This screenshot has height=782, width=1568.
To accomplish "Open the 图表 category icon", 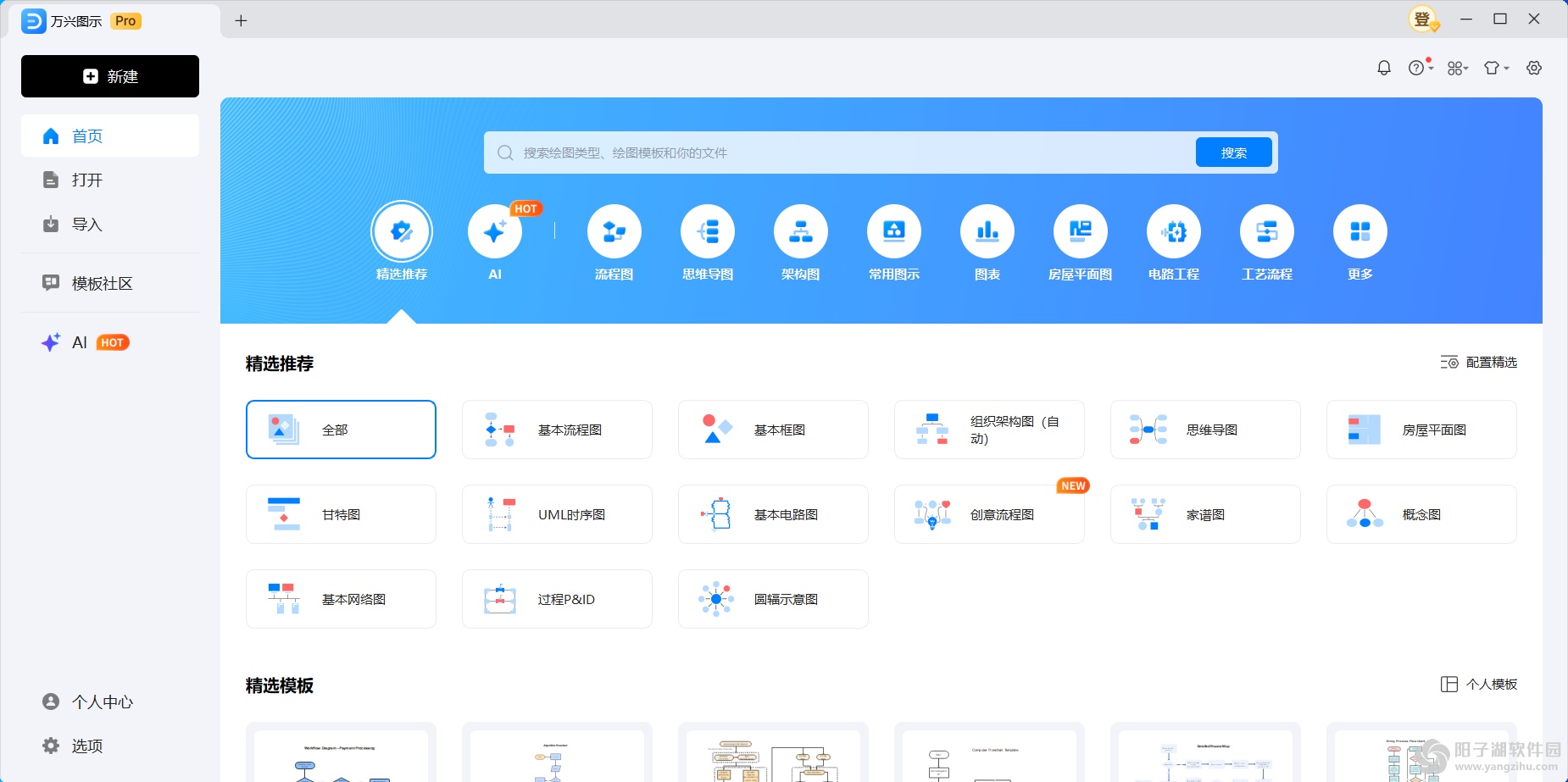I will (x=987, y=230).
